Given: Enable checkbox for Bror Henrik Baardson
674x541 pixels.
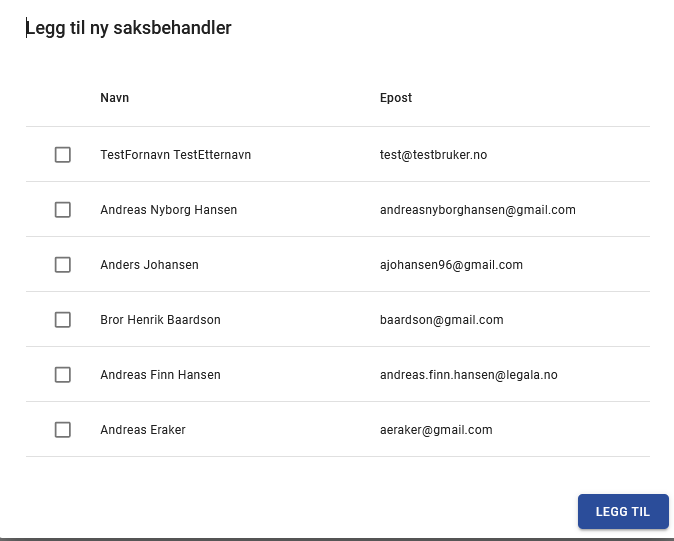Looking at the screenshot, I should pos(63,320).
